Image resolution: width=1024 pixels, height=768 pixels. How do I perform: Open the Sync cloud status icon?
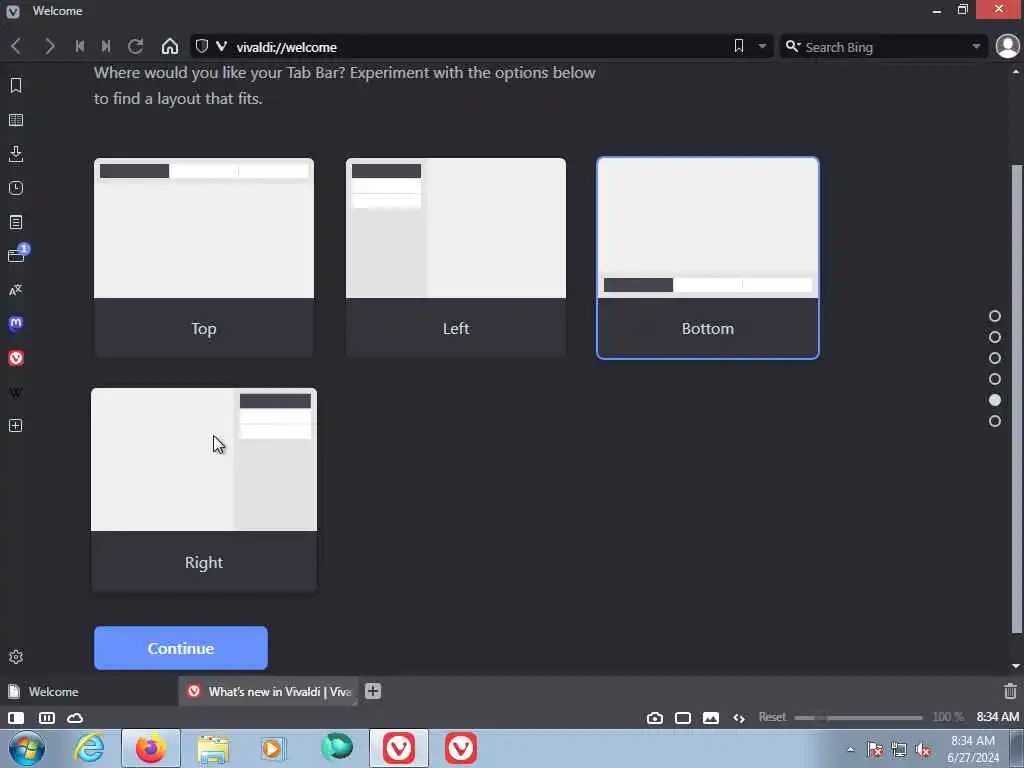[75, 718]
